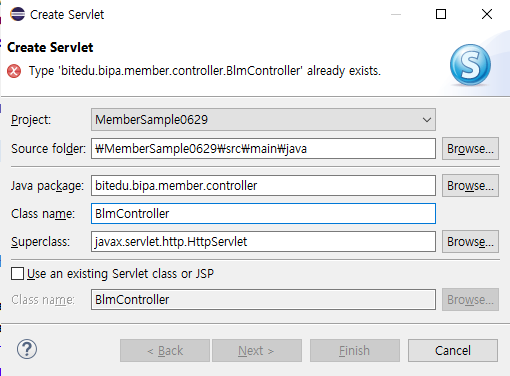The width and height of the screenshot is (510, 376).
Task: Click the Superclass: label
Action: tap(40, 242)
